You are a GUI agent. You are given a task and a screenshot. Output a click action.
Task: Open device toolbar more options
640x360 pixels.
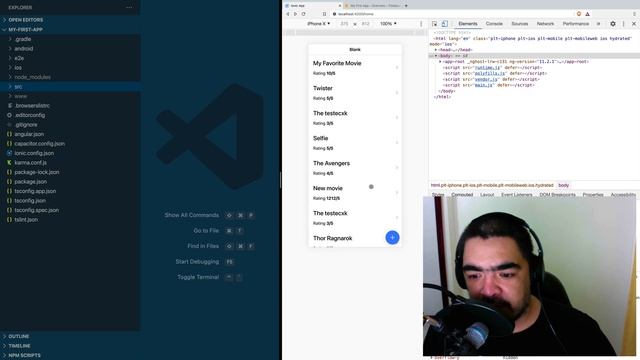[421, 24]
